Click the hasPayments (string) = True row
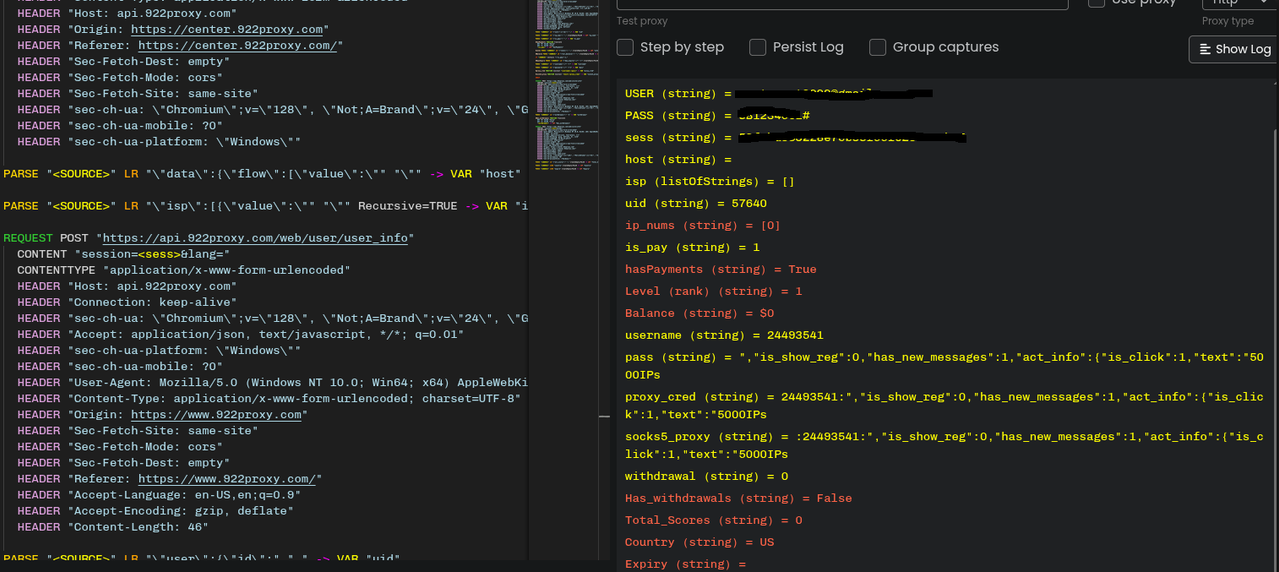Screen dimensions: 1279x572 pos(721,269)
